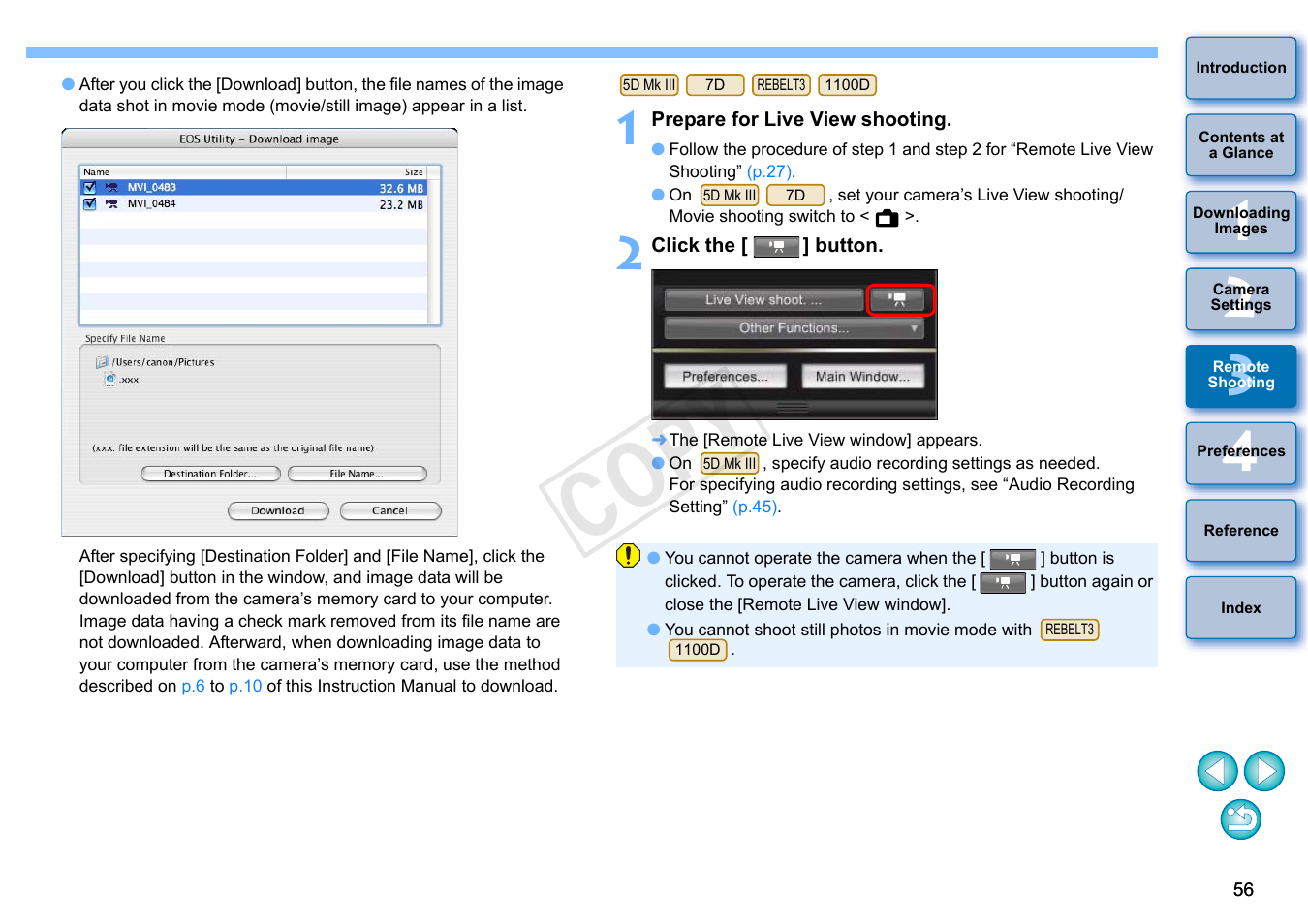
Task: Click the REBELT3 badge in the top row
Action: point(781,85)
